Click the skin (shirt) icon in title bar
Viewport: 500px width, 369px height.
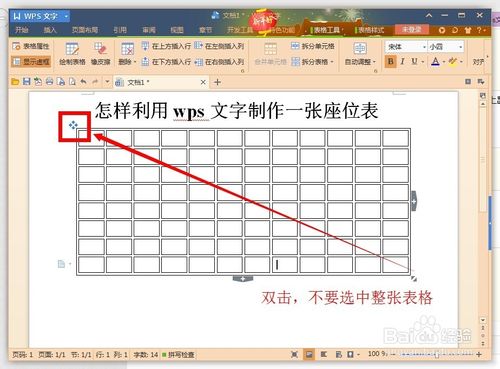[x=468, y=30]
